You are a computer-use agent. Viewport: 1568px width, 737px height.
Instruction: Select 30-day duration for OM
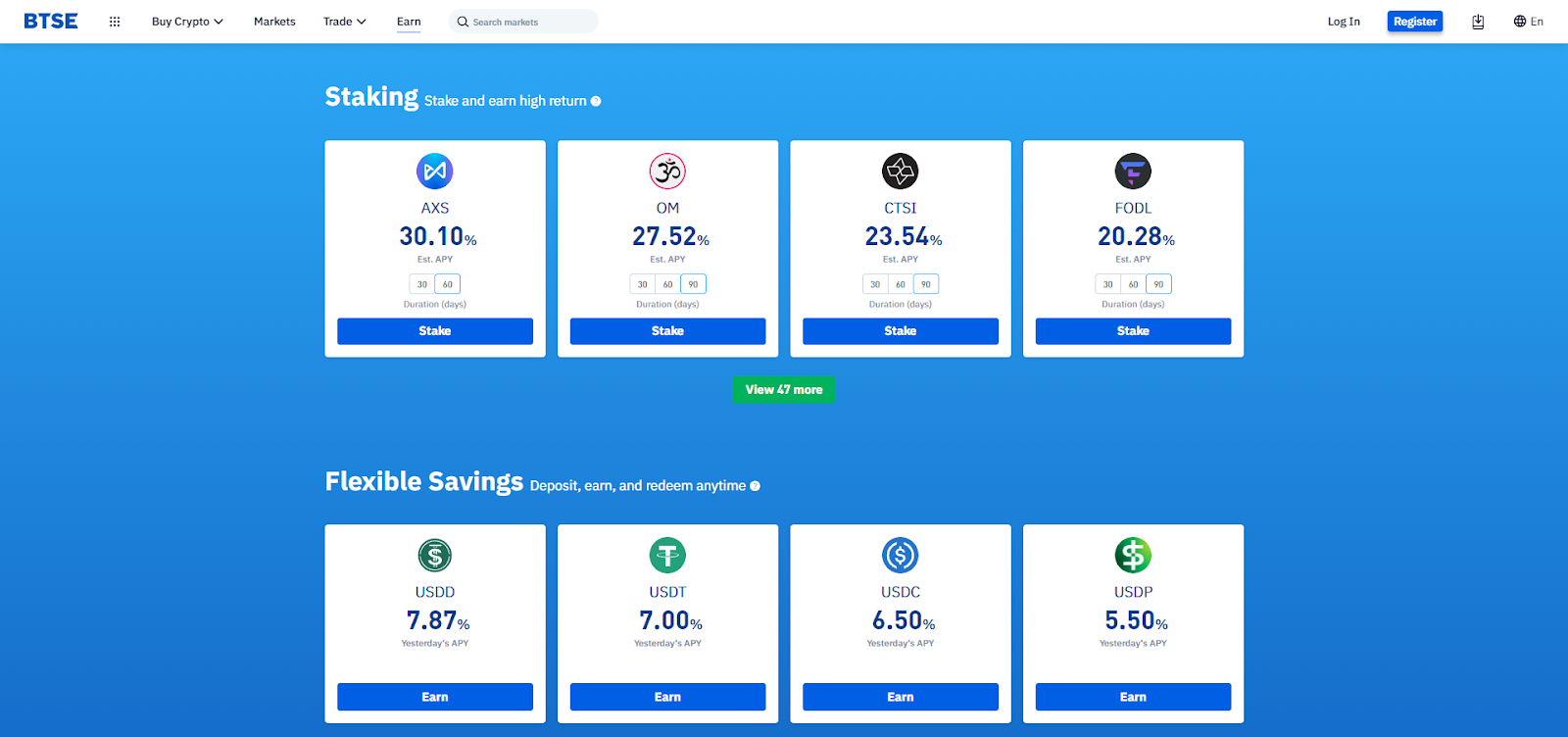(642, 284)
